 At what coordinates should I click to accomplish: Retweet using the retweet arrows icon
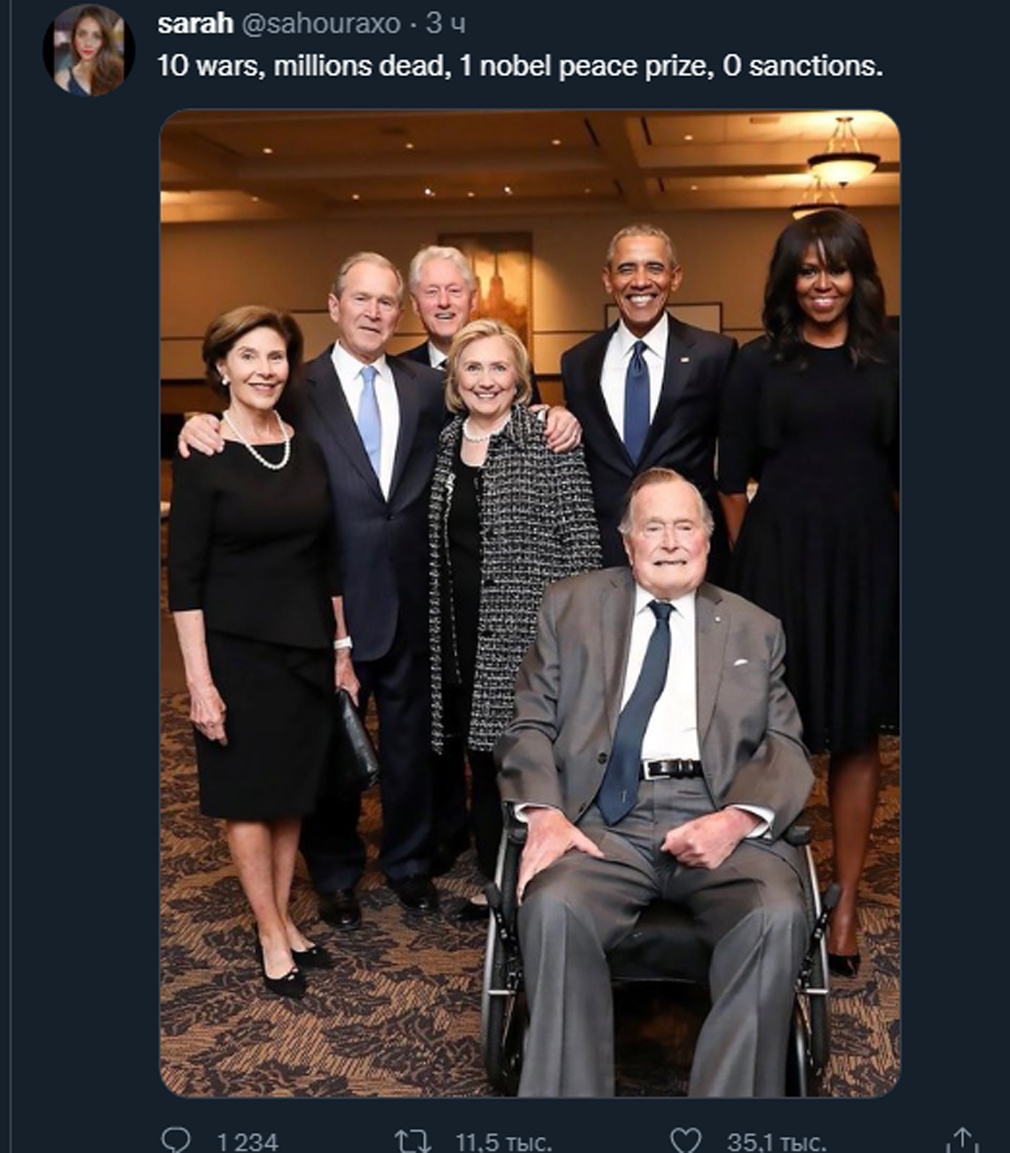pos(413,1141)
